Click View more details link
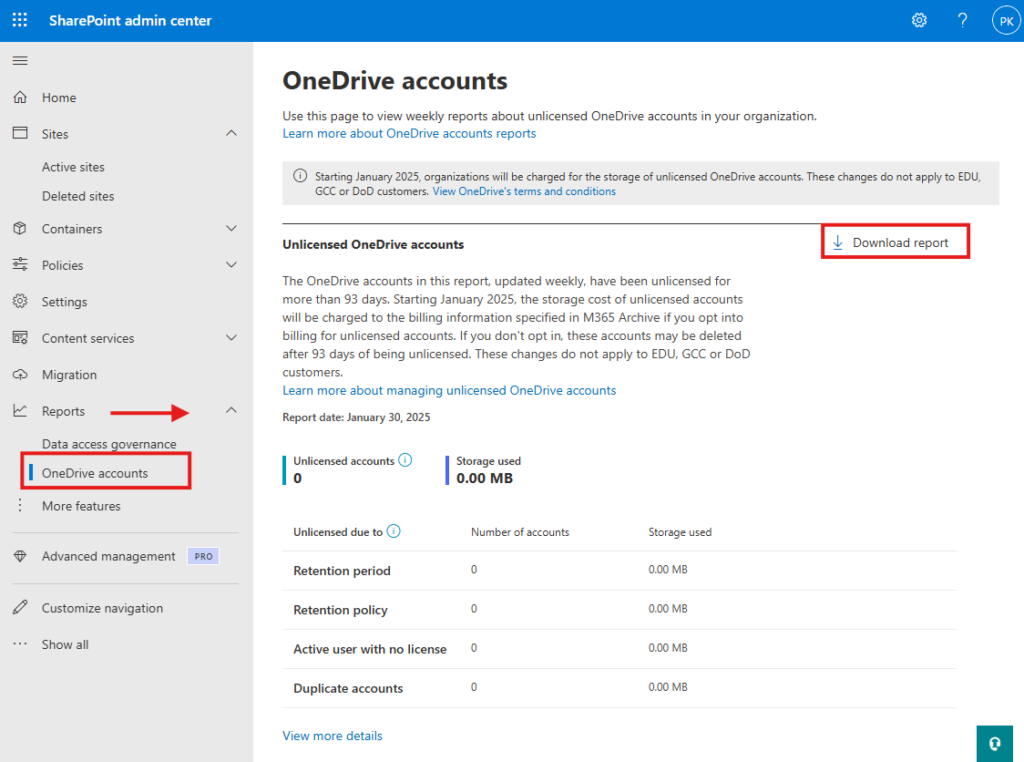This screenshot has width=1024, height=762. [x=332, y=736]
